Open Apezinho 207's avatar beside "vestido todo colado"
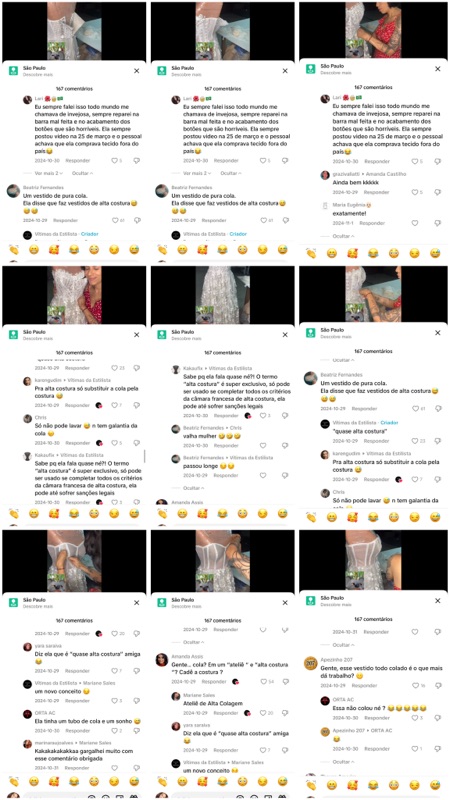 point(311,663)
